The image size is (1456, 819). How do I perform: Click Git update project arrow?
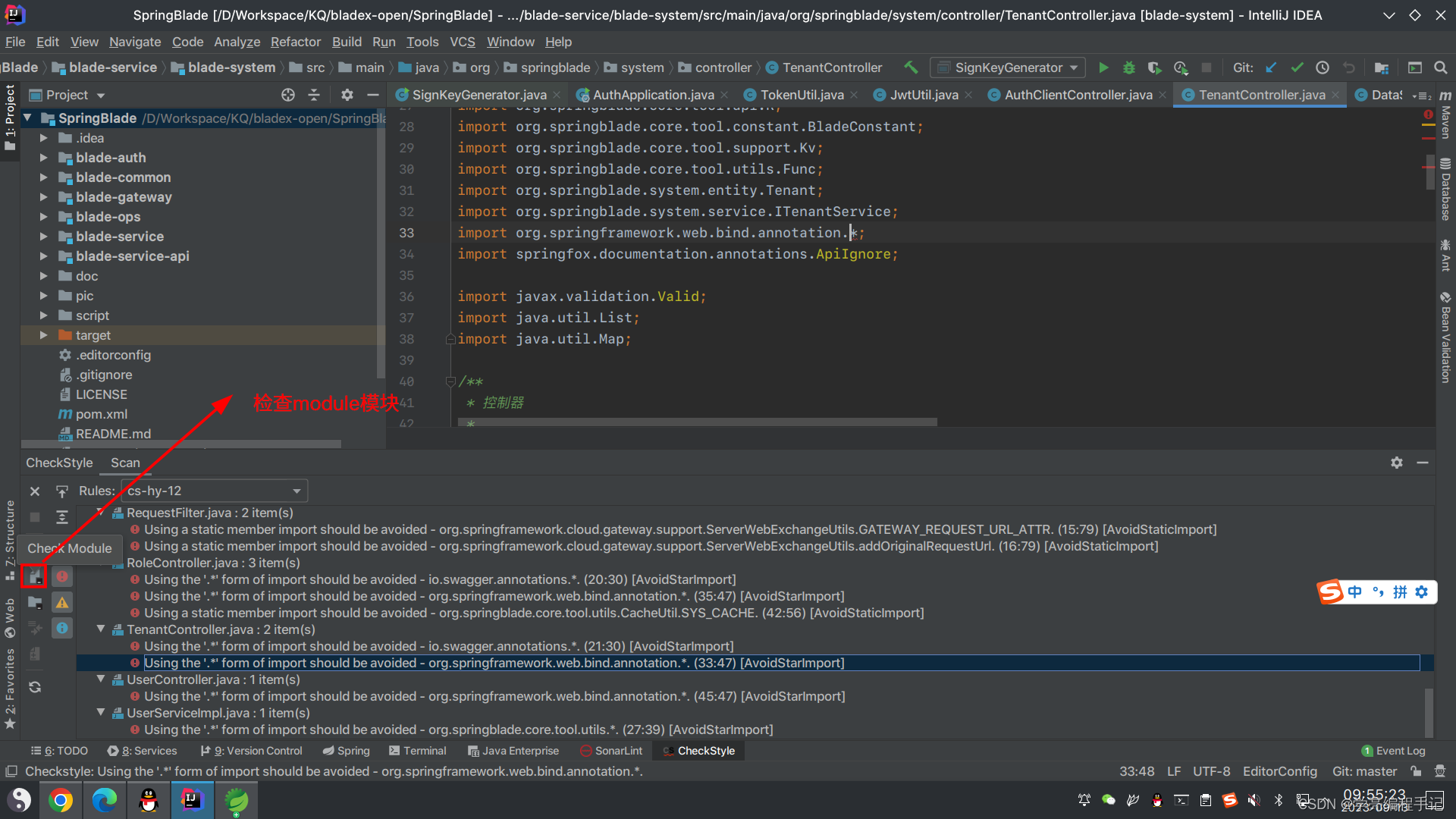[1271, 67]
